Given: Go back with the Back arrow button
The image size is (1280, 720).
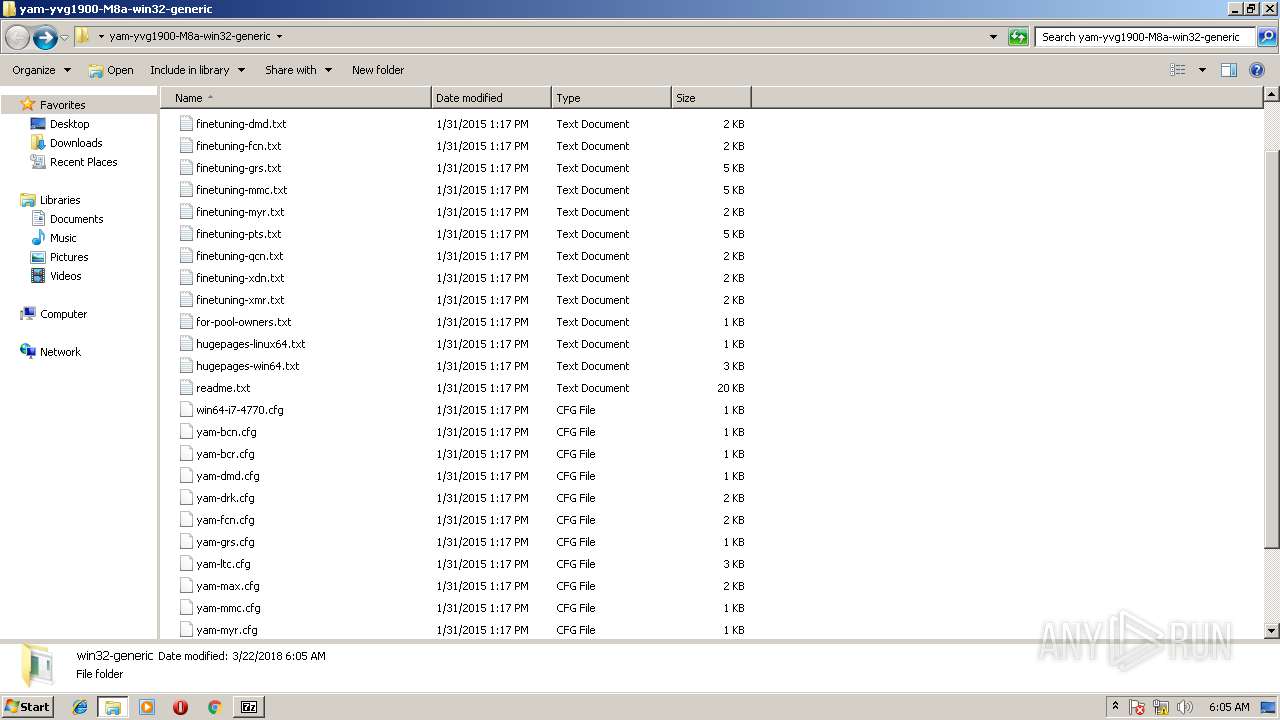Looking at the screenshot, I should pyautogui.click(x=17, y=38).
